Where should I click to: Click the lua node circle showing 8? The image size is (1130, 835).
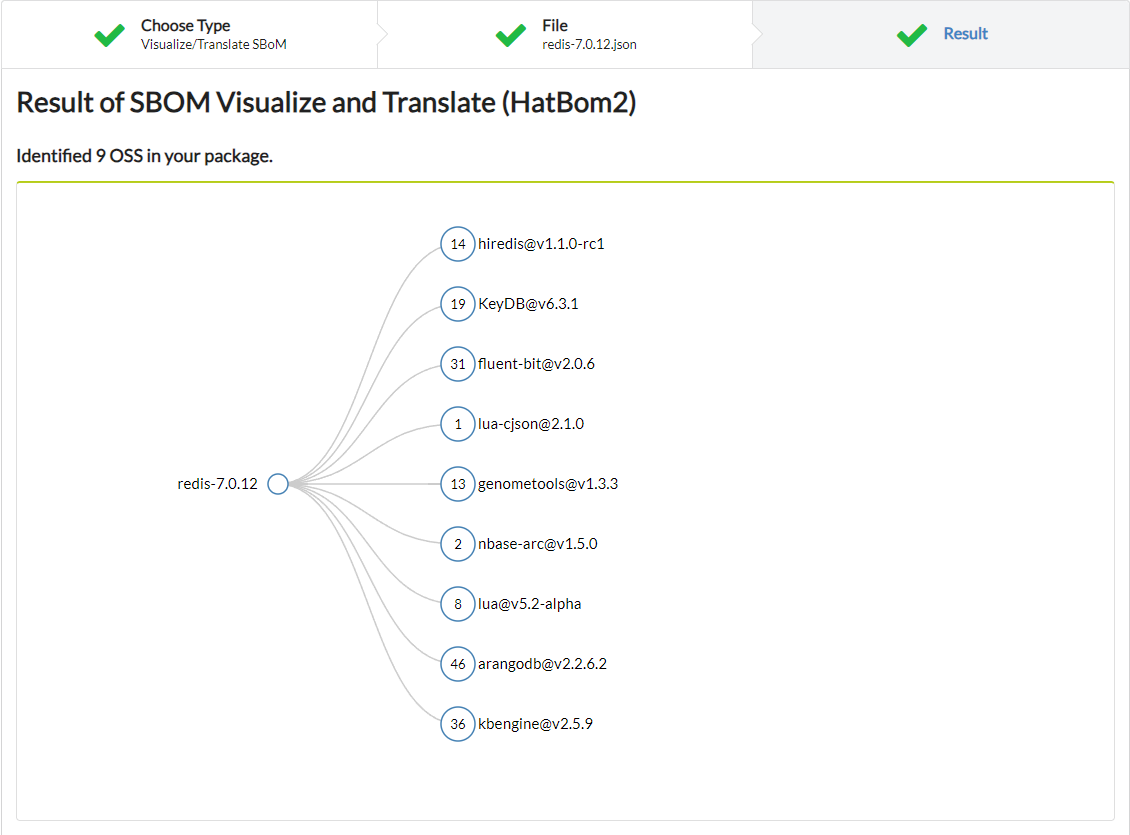(x=458, y=604)
